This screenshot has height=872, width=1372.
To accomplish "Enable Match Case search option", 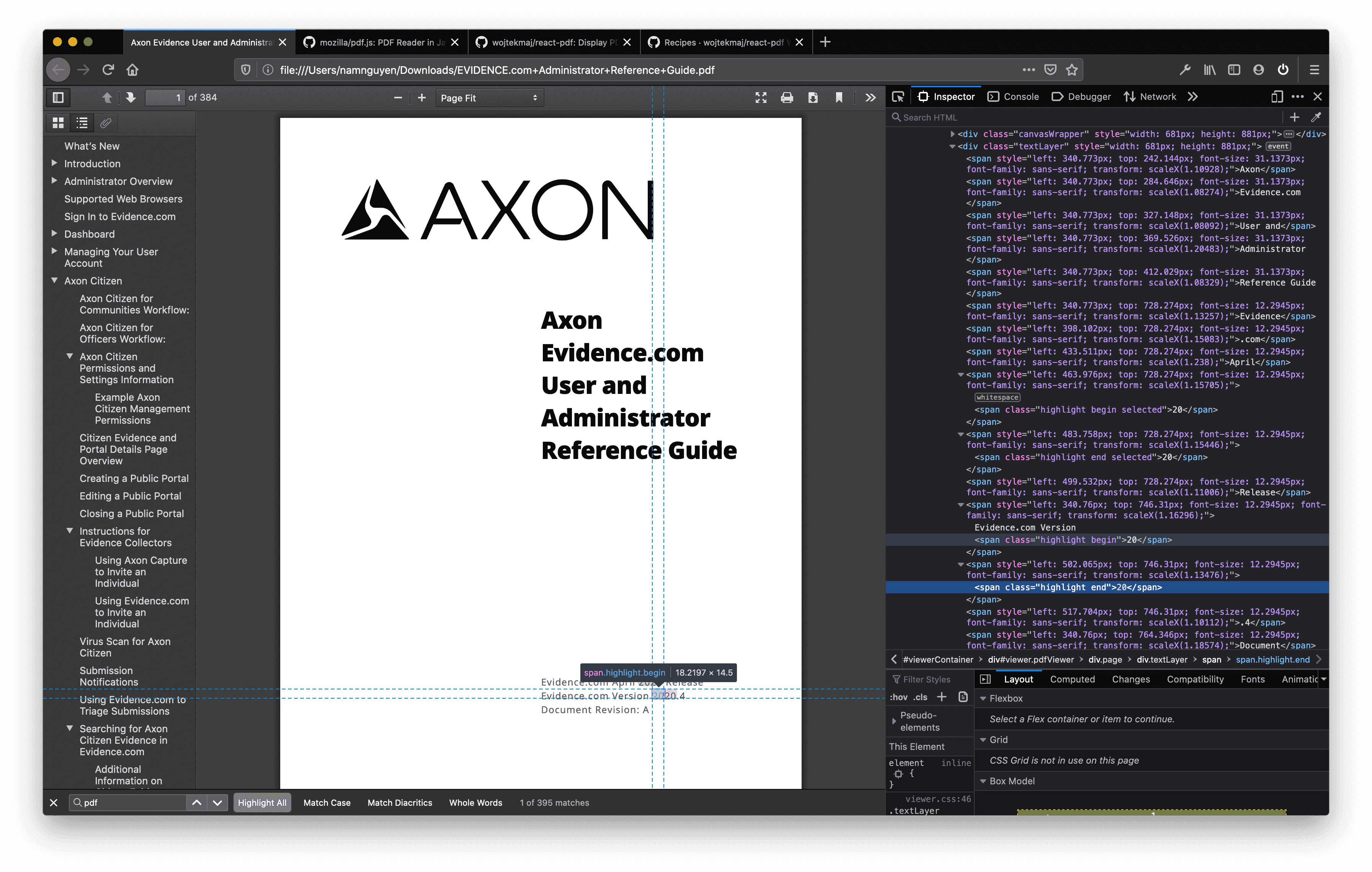I will pyautogui.click(x=327, y=802).
